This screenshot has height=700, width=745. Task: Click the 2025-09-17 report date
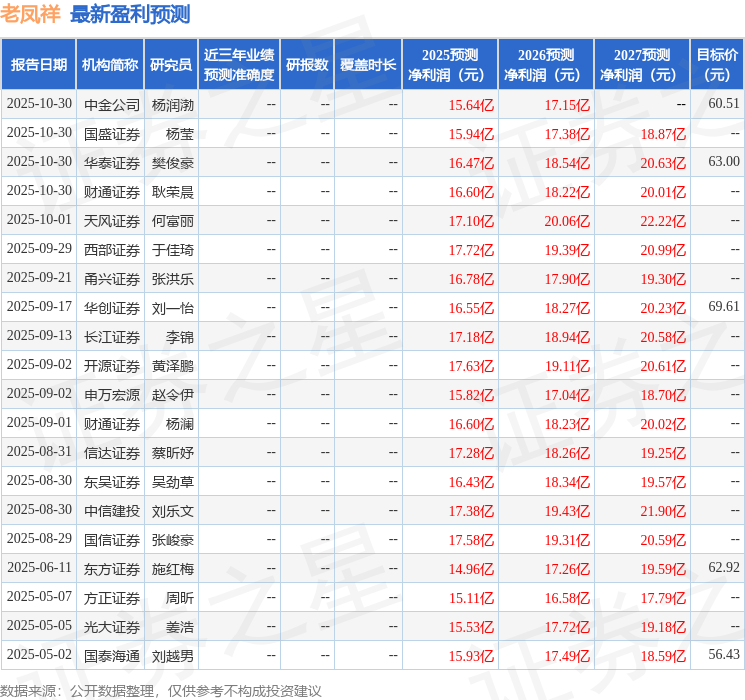tap(39, 307)
